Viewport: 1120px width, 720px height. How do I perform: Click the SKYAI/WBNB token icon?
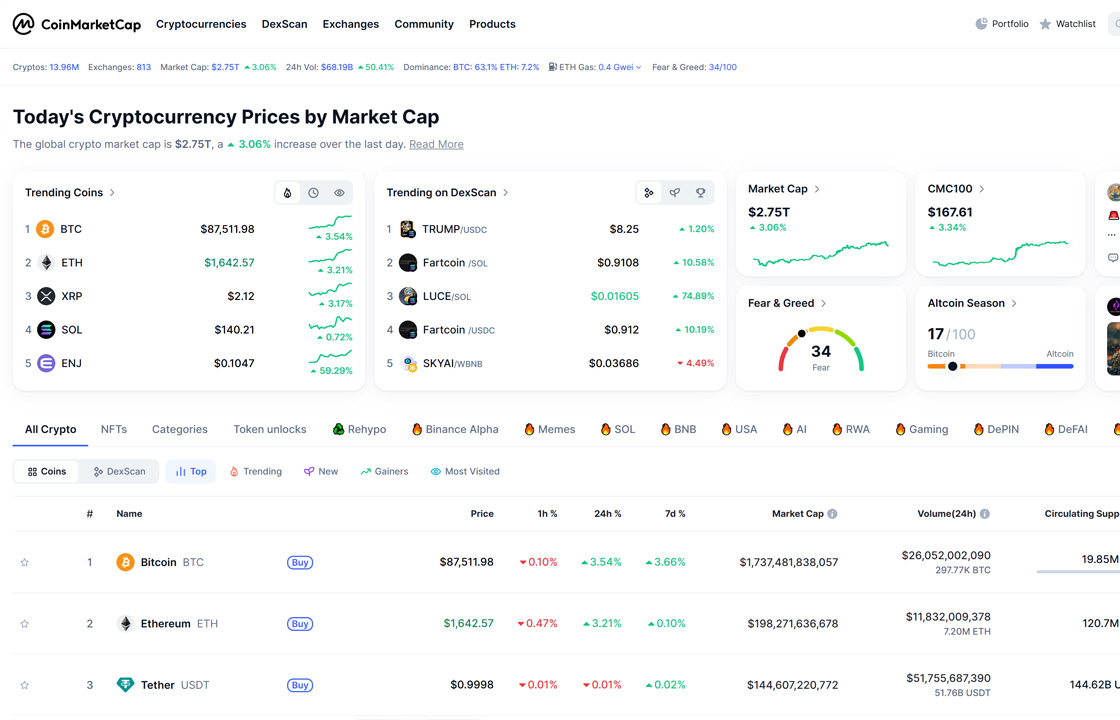pos(409,364)
